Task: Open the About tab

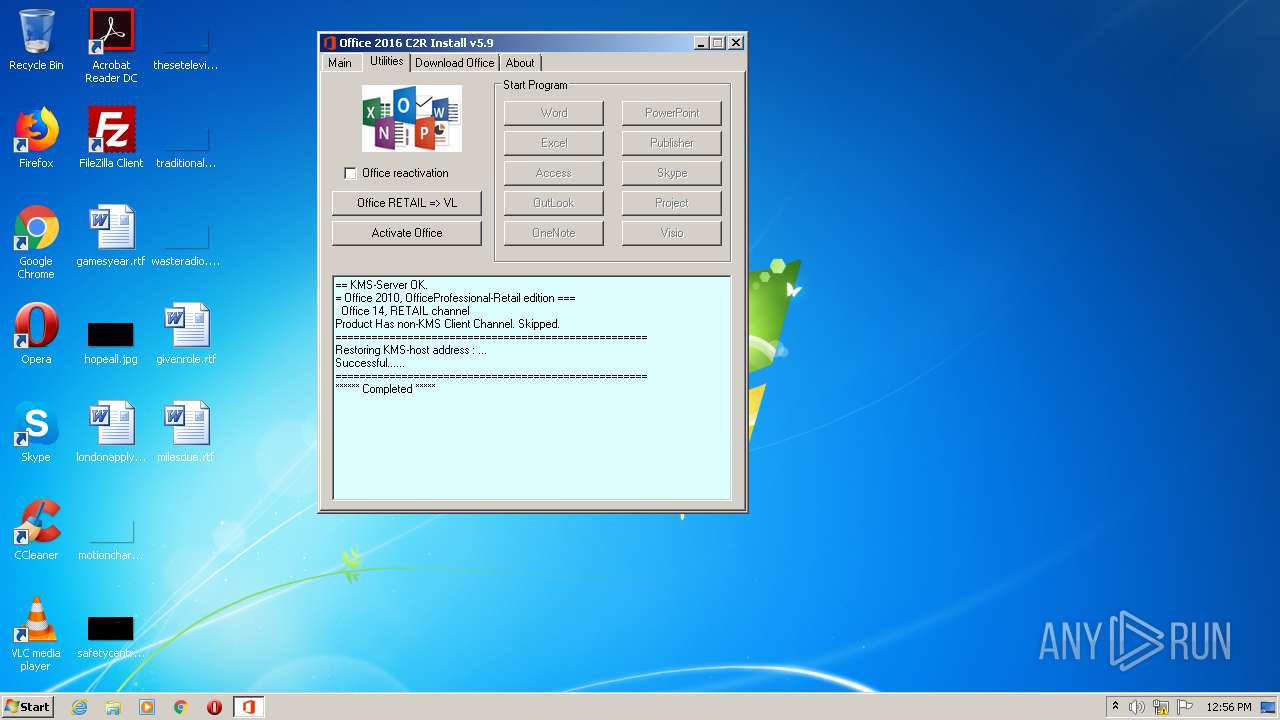Action: (520, 63)
